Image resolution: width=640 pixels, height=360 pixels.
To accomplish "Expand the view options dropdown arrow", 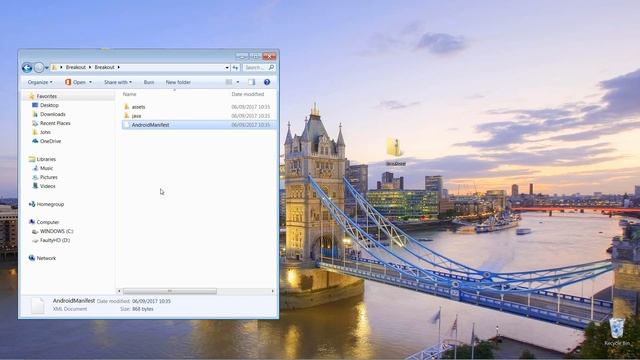I will [238, 82].
